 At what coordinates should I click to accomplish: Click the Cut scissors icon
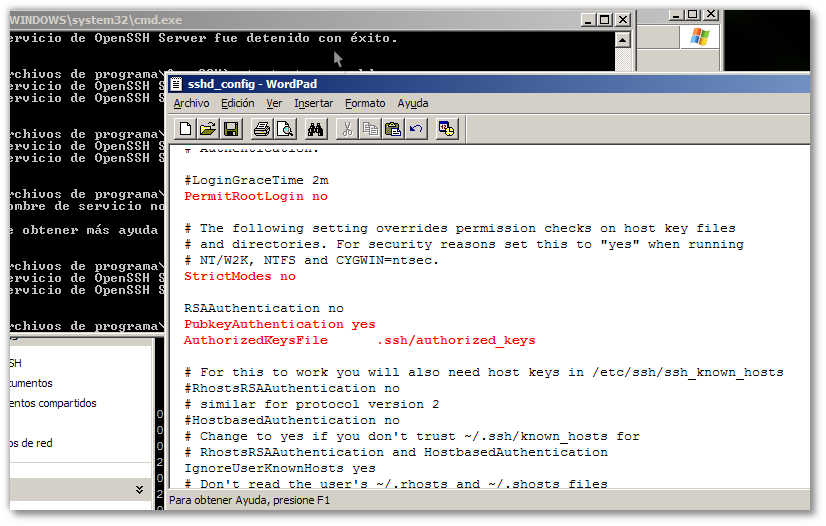(347, 129)
